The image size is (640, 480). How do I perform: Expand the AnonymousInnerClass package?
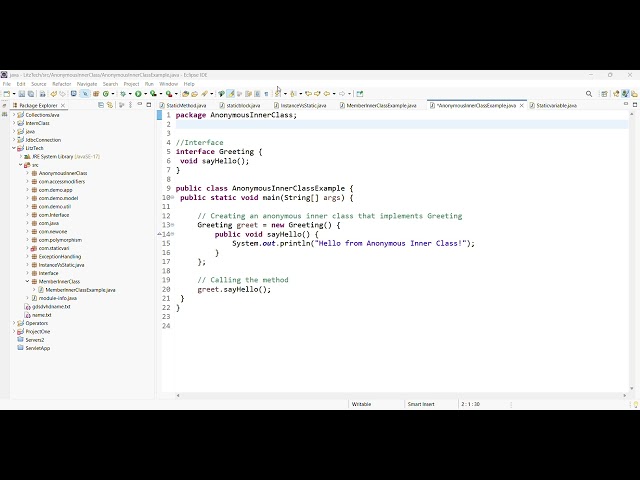click(27, 173)
